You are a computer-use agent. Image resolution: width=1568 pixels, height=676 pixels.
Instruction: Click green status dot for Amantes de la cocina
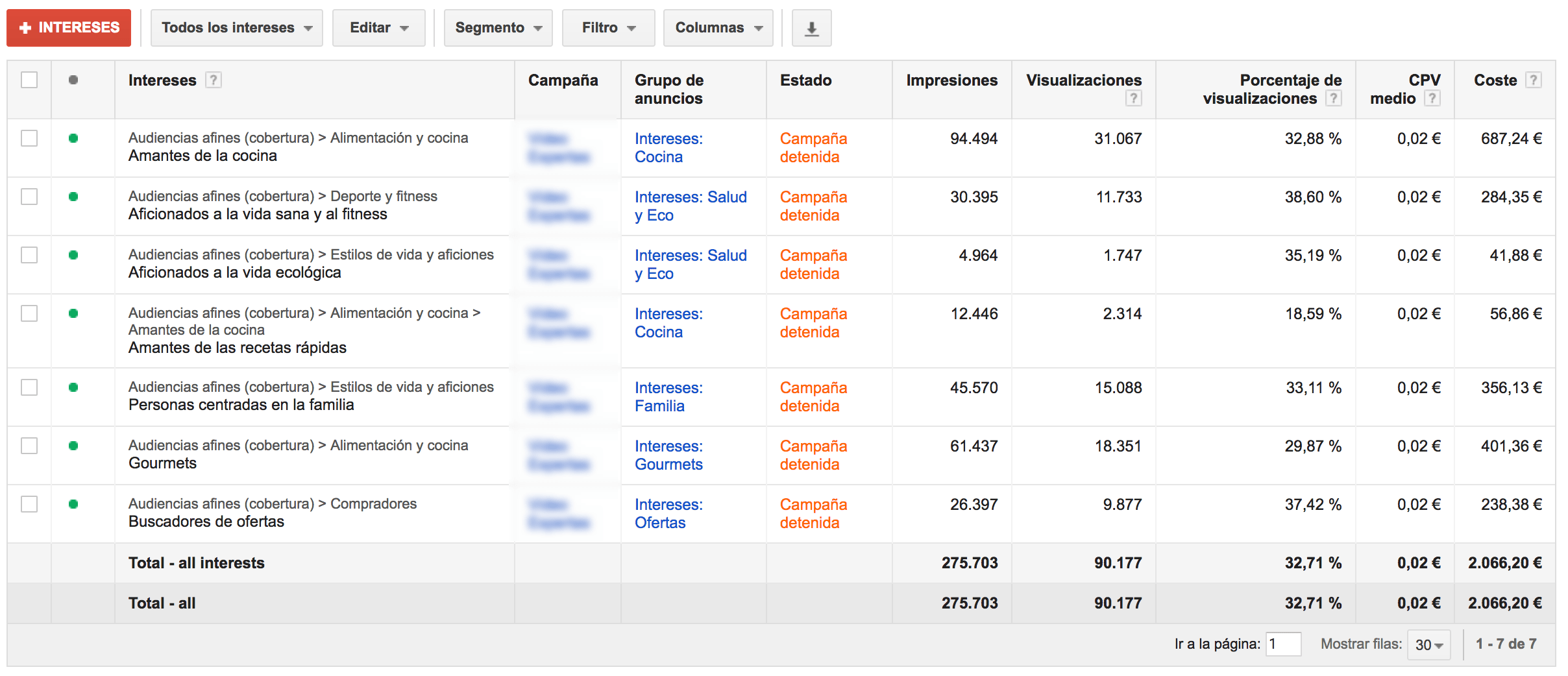click(73, 138)
